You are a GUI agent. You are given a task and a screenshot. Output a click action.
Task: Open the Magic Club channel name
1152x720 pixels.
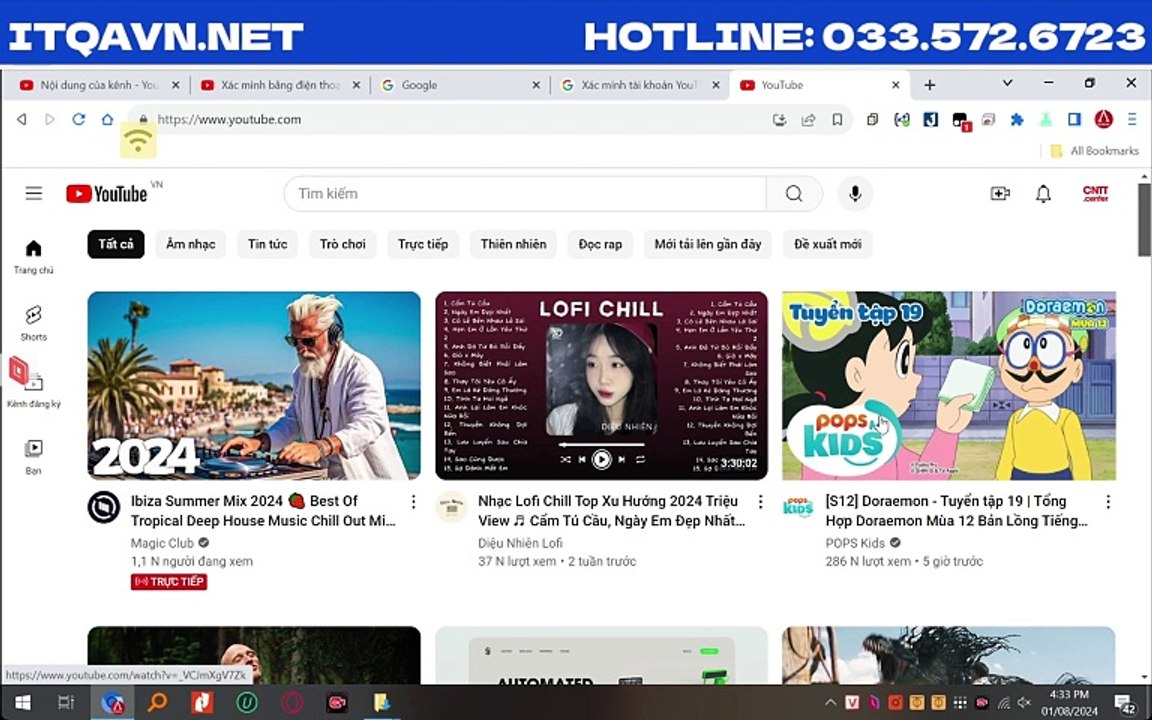coord(162,543)
